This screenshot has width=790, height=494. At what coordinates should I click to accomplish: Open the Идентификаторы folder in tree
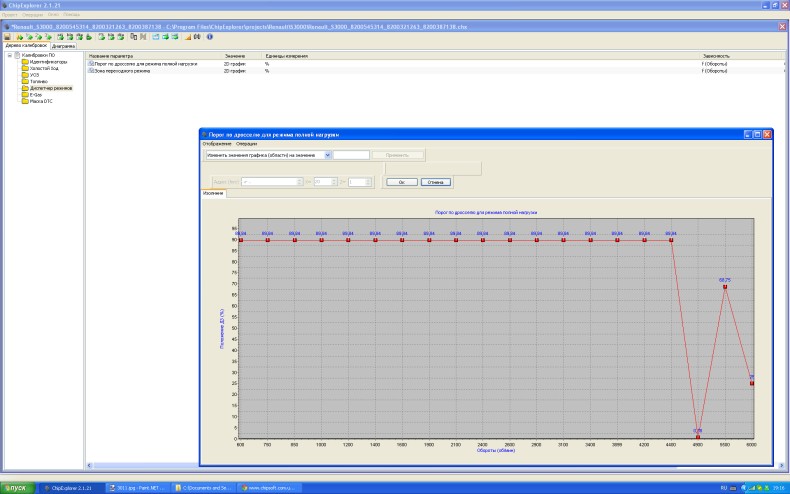(47, 62)
